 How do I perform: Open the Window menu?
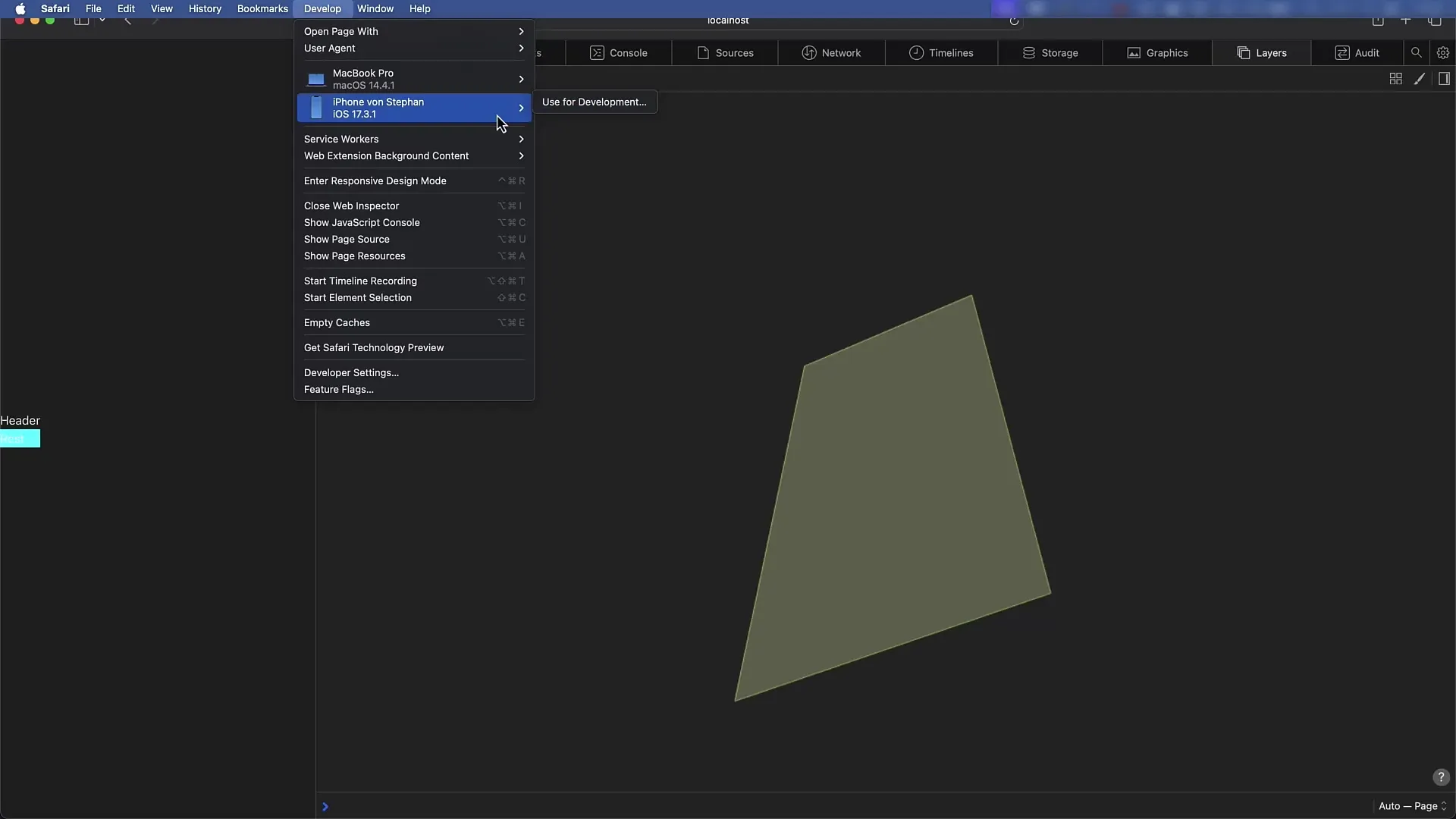pyautogui.click(x=375, y=9)
